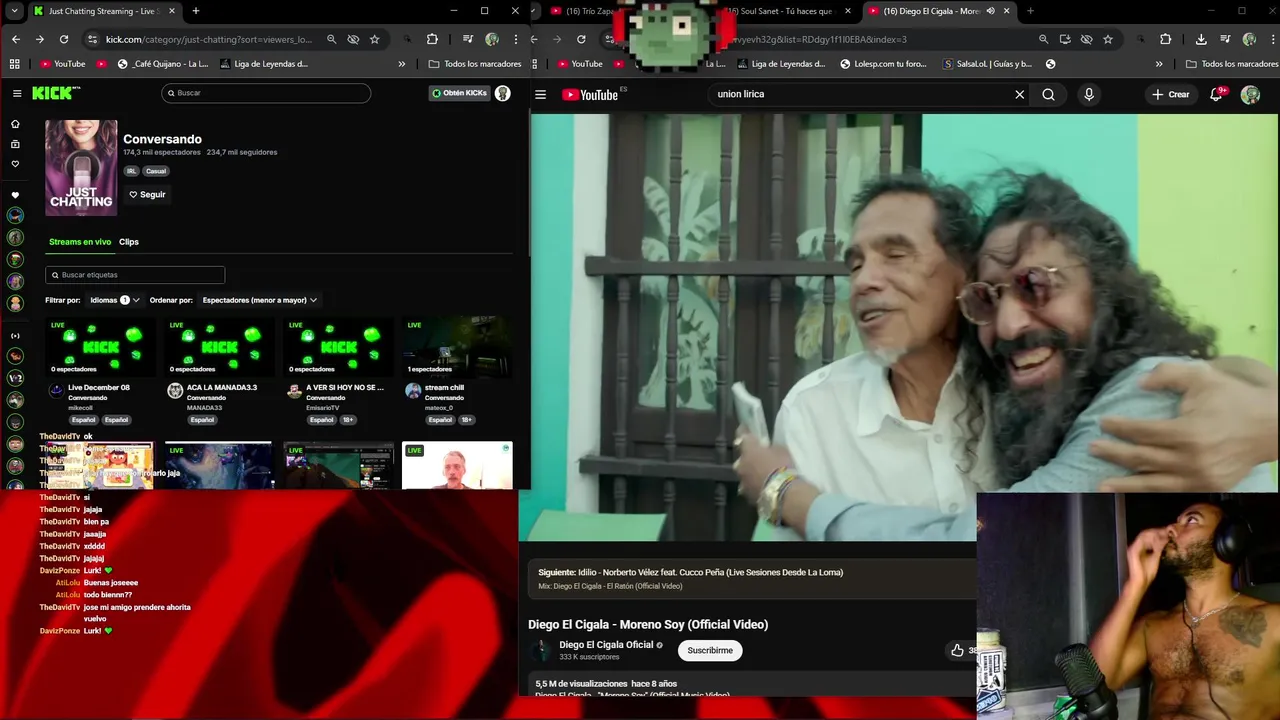Switch to Streams en vivo tab
Image resolution: width=1280 pixels, height=720 pixels.
(x=80, y=242)
